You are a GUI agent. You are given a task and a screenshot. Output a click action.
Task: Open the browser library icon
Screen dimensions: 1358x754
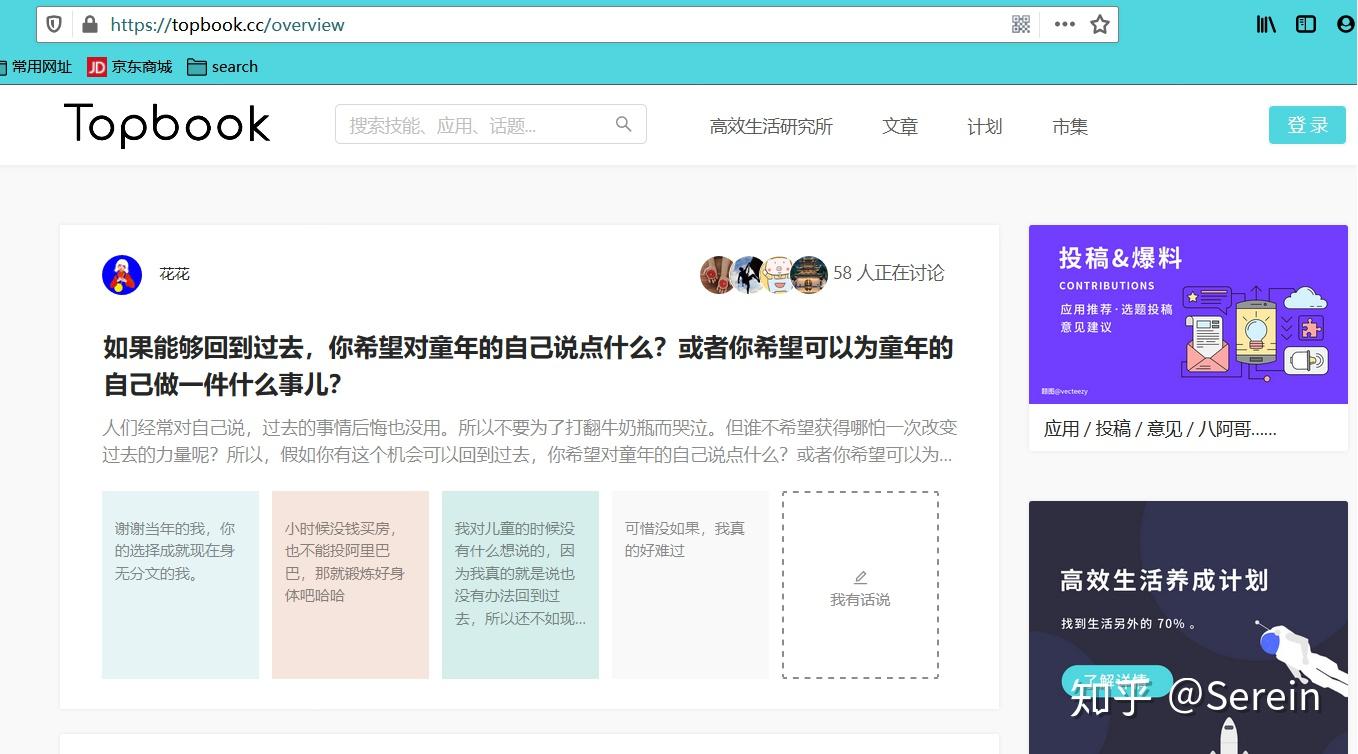1266,24
